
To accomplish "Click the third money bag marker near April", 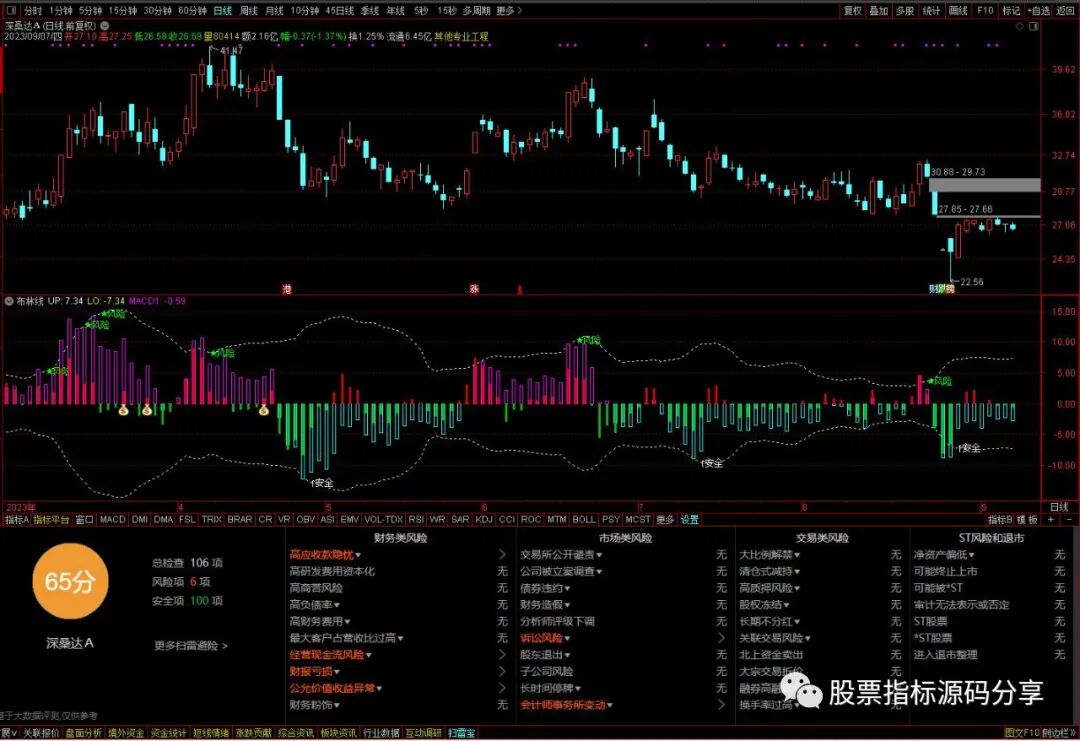I will [x=263, y=410].
